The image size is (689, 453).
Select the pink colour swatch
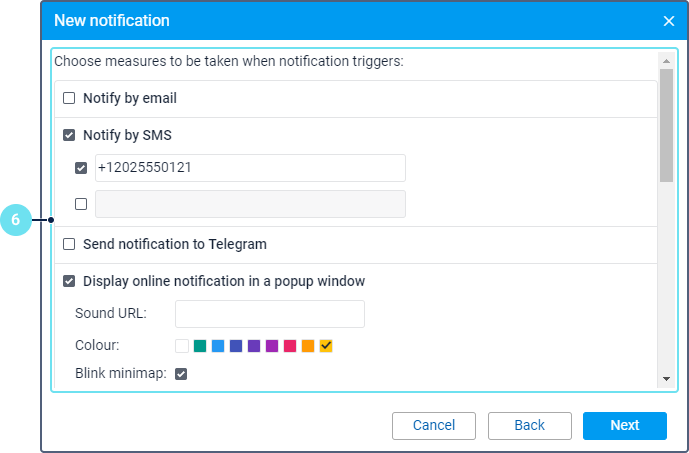(290, 346)
